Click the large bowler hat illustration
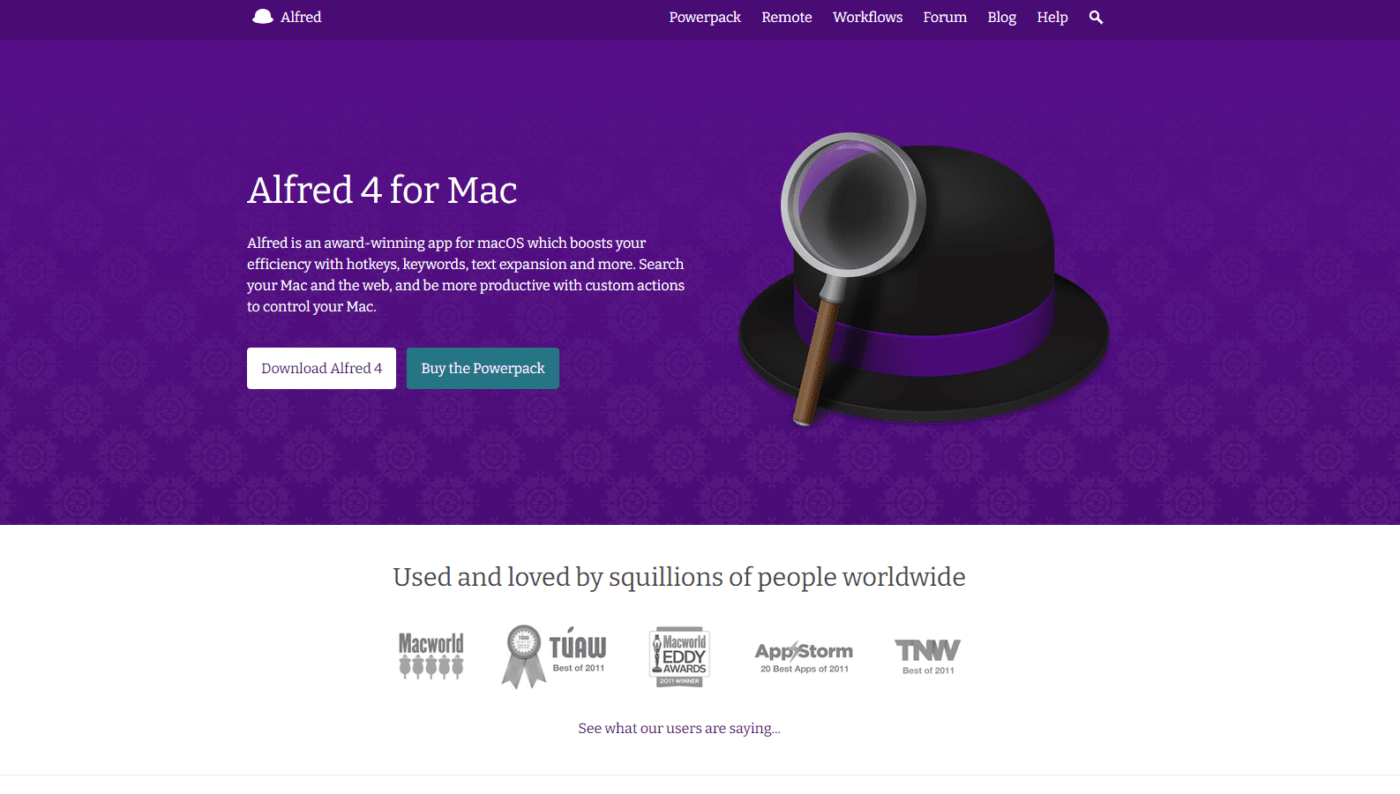Viewport: 1400px width, 794px height. click(925, 278)
